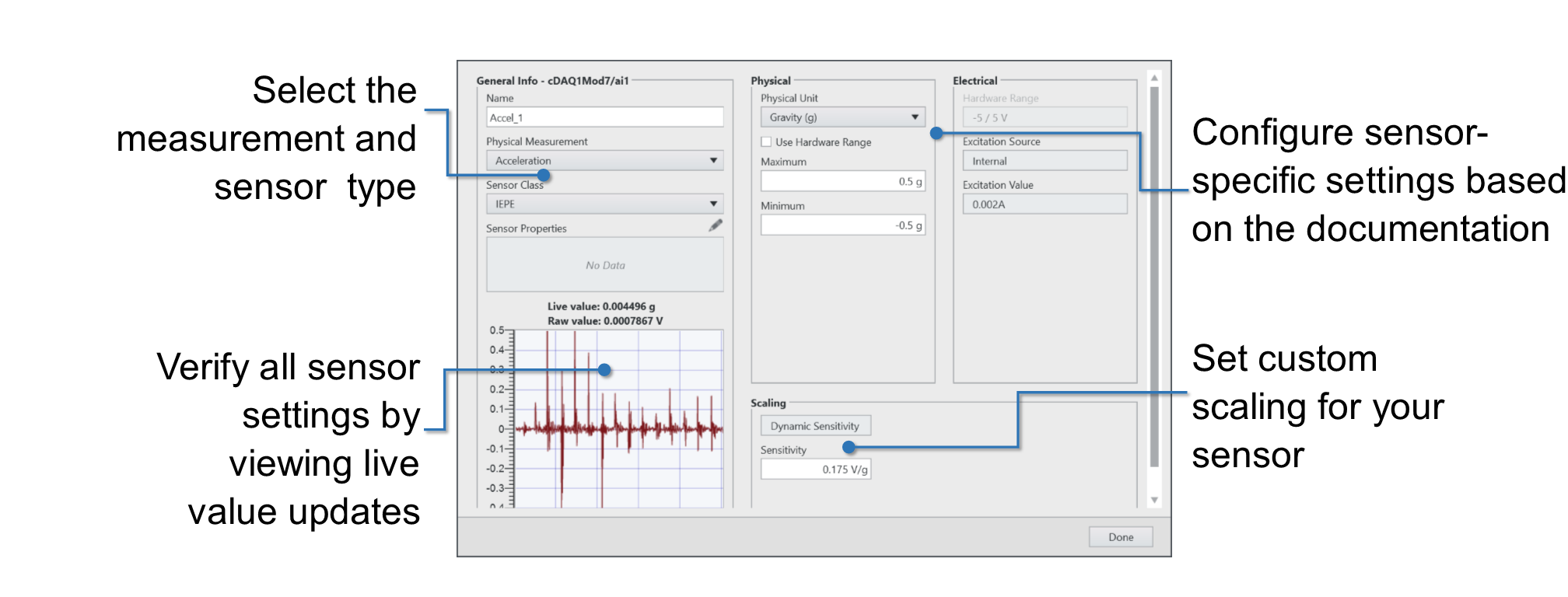Image resolution: width=1568 pixels, height=597 pixels.
Task: Click the Excitation Value 0.002A field
Action: pyautogui.click(x=1044, y=204)
